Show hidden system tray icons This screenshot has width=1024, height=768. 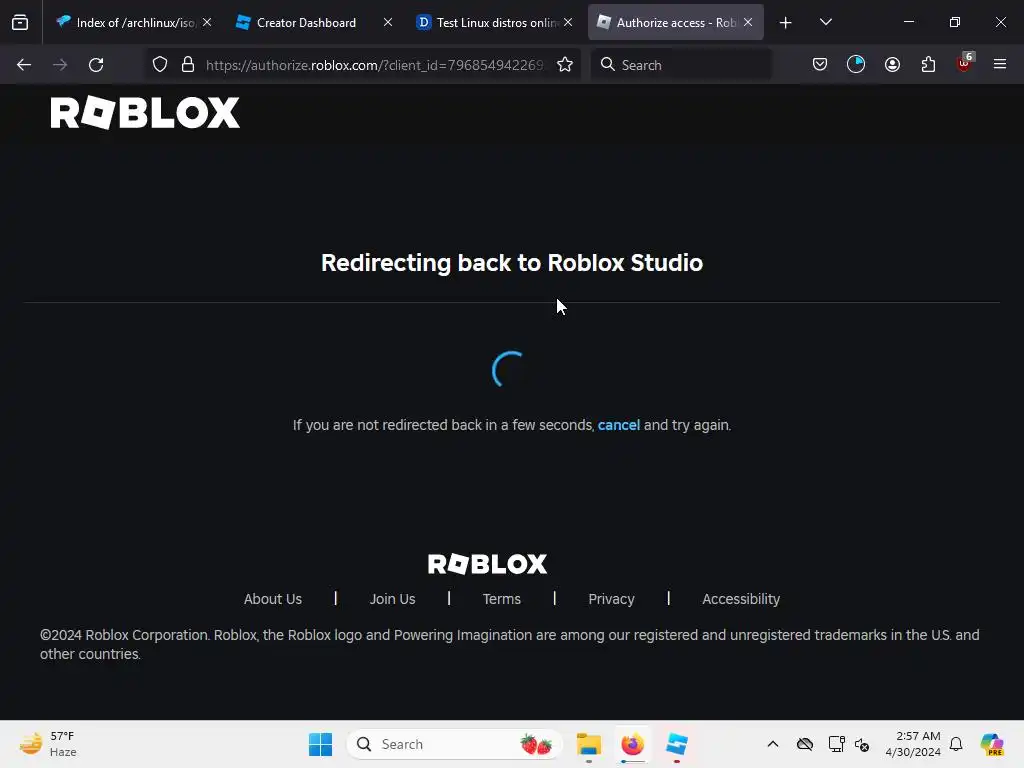[773, 744]
